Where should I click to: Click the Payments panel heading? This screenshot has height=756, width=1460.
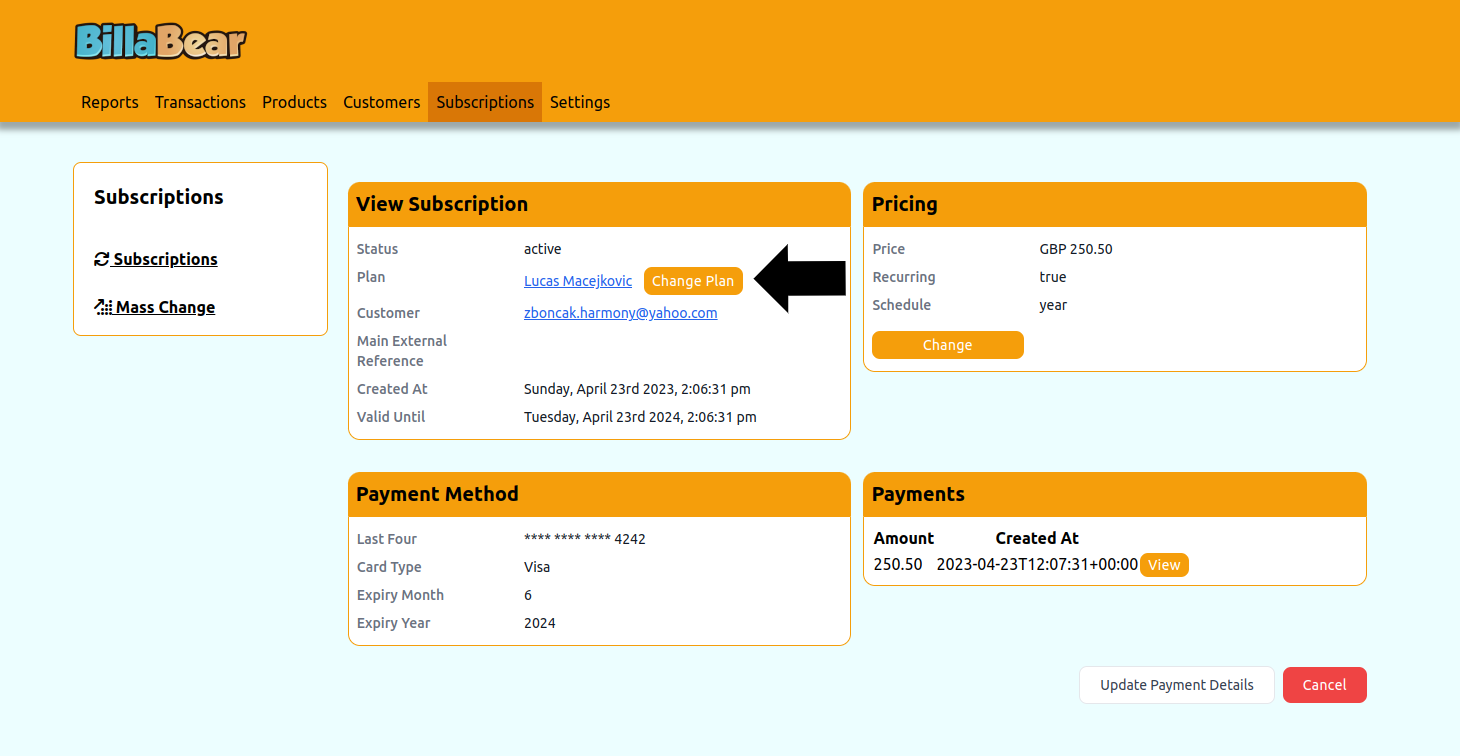coord(918,494)
